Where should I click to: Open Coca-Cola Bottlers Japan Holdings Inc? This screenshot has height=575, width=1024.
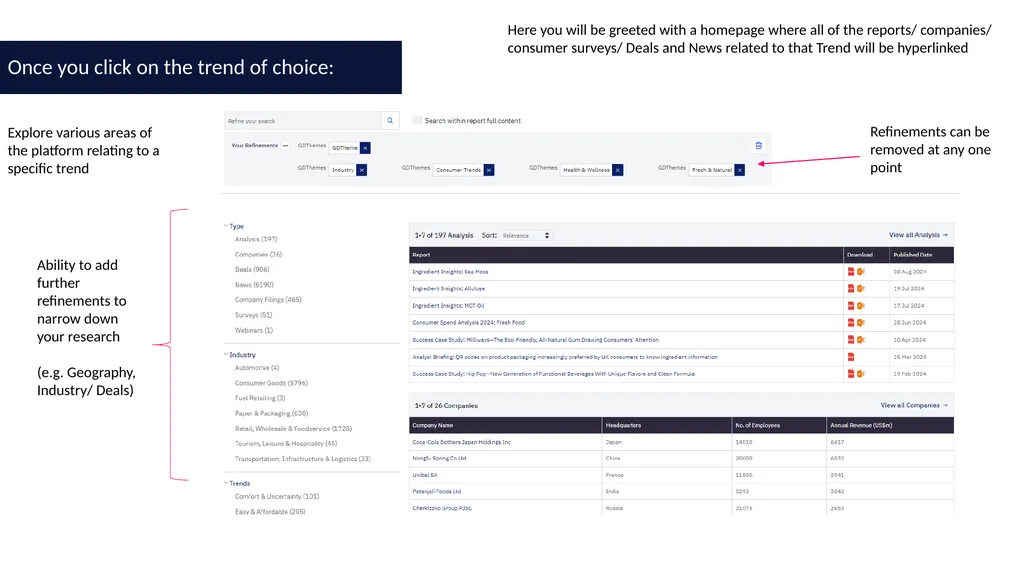461,442
